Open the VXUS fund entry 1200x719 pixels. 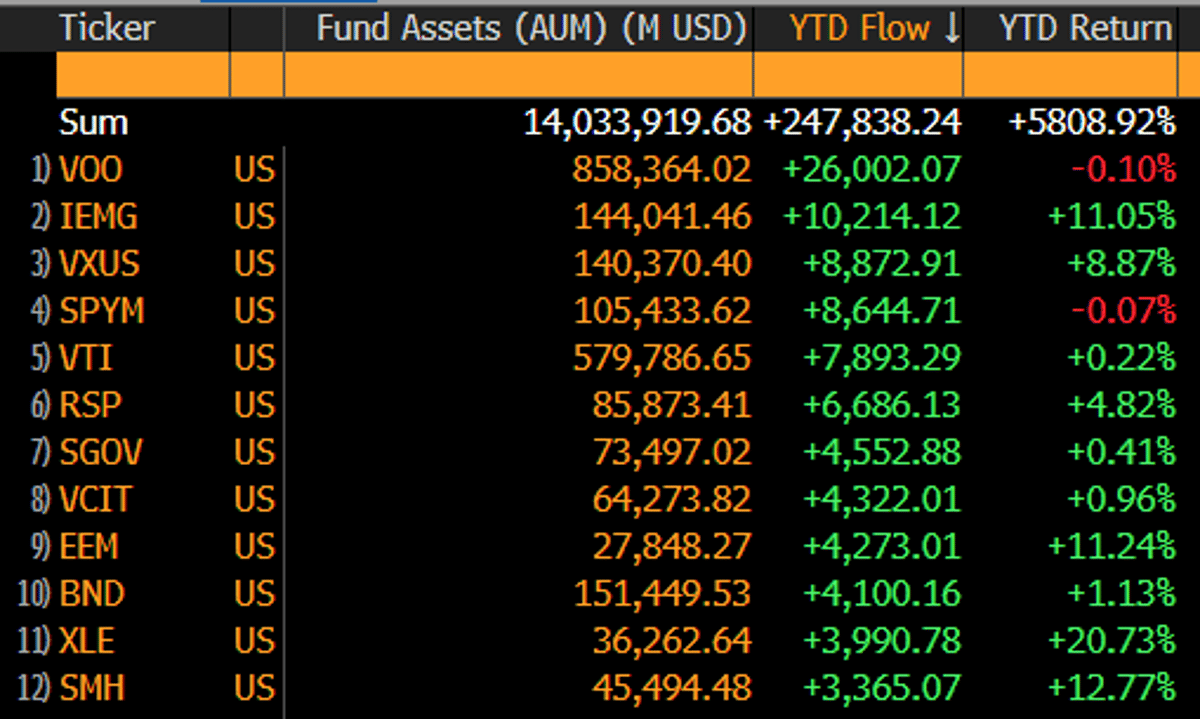pos(100,263)
